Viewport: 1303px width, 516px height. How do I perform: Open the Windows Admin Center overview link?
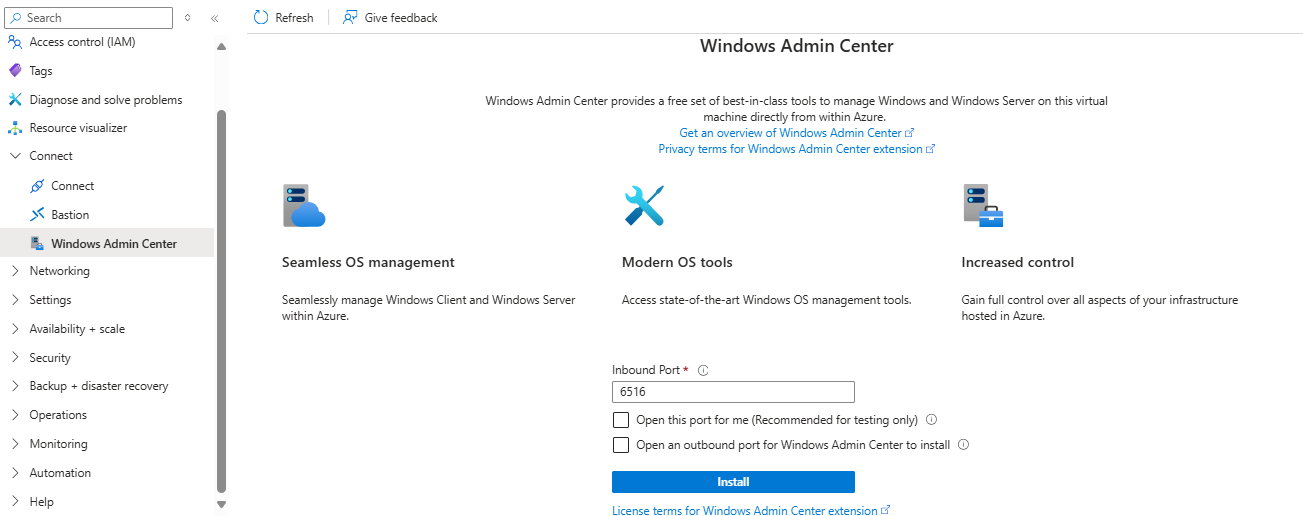pos(790,133)
